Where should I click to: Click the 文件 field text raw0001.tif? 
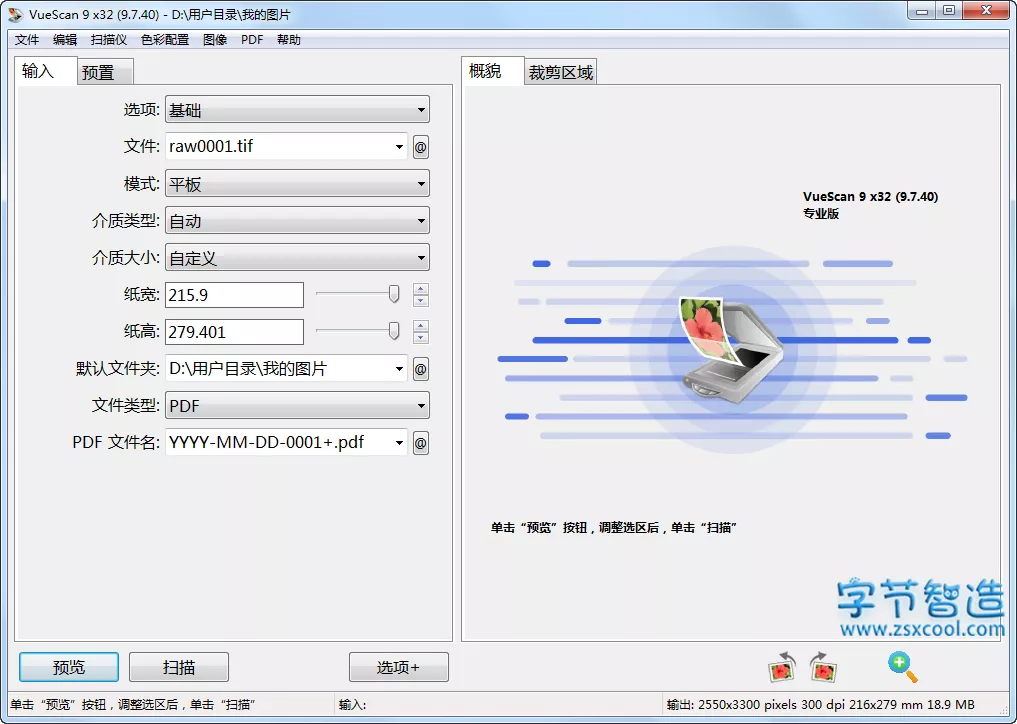[x=211, y=147]
